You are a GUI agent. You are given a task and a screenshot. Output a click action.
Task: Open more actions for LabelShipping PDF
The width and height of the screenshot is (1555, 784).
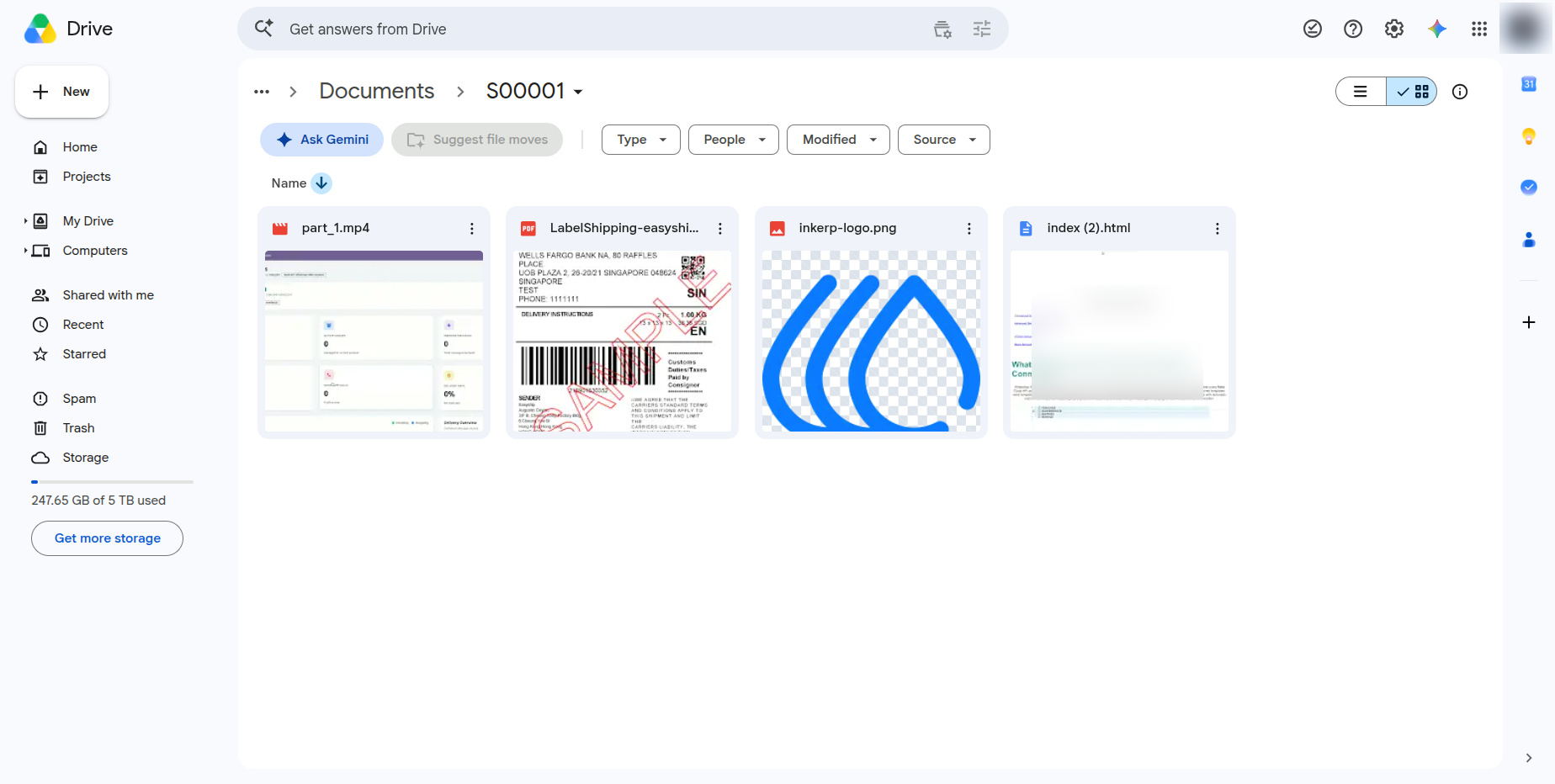tap(720, 229)
